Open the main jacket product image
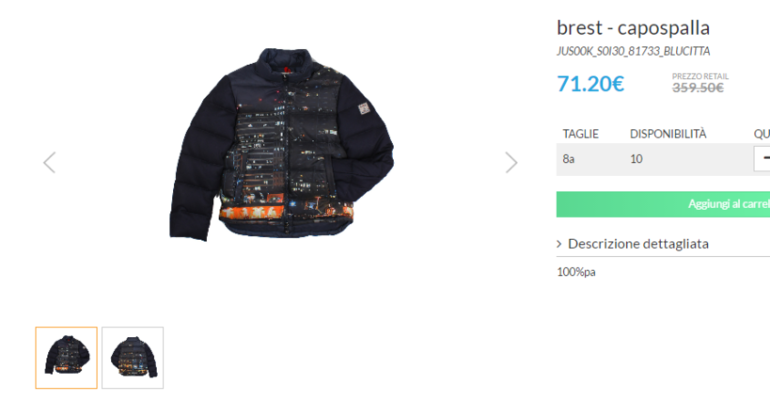This screenshot has height=401, width=770. (281, 144)
